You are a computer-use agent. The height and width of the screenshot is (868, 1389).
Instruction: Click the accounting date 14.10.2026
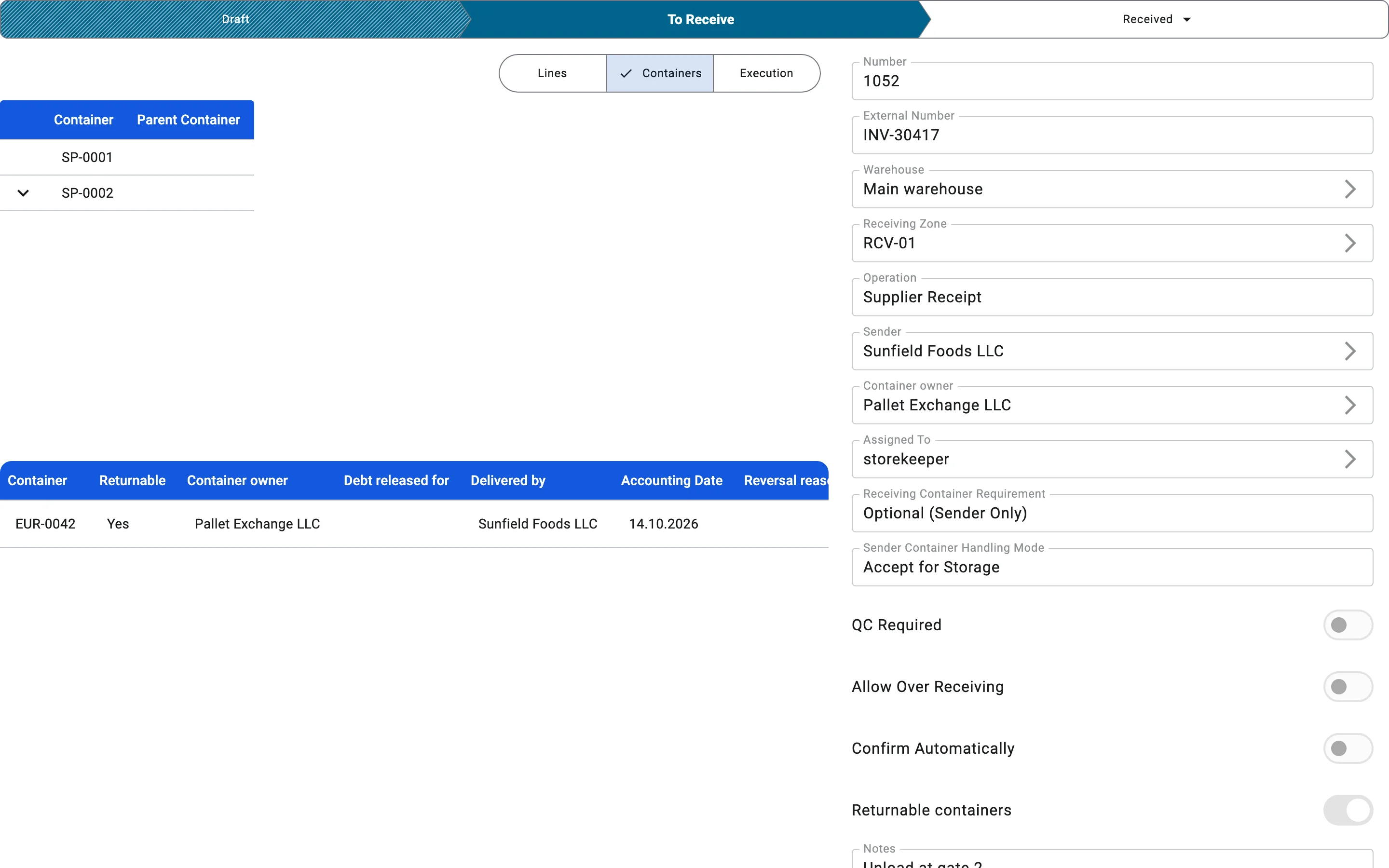click(664, 524)
